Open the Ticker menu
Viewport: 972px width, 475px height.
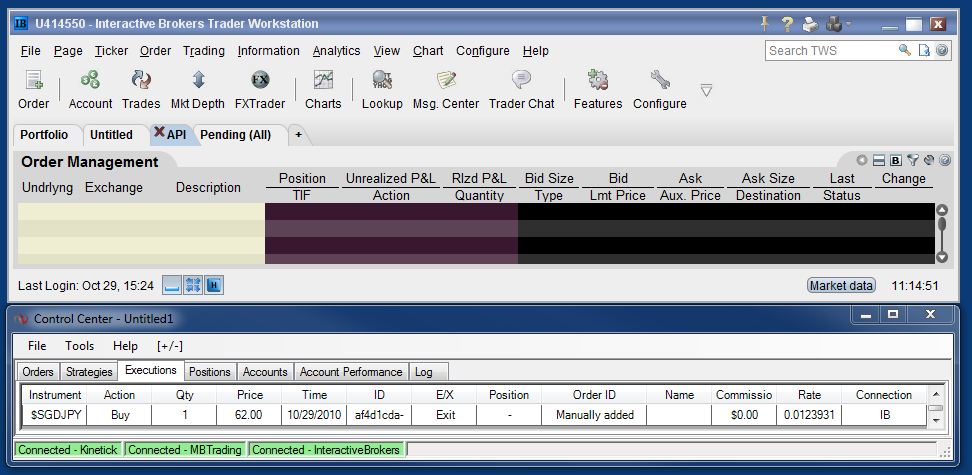112,51
